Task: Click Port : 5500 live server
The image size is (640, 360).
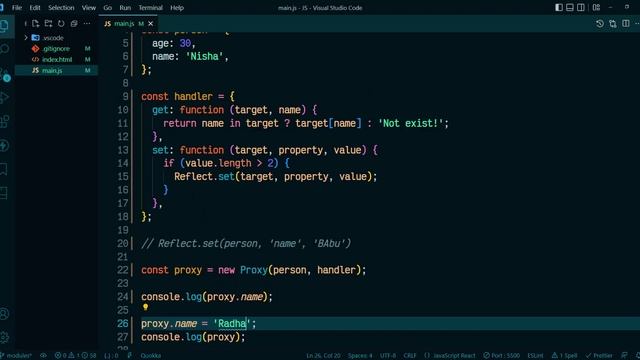Action: click(x=502, y=356)
